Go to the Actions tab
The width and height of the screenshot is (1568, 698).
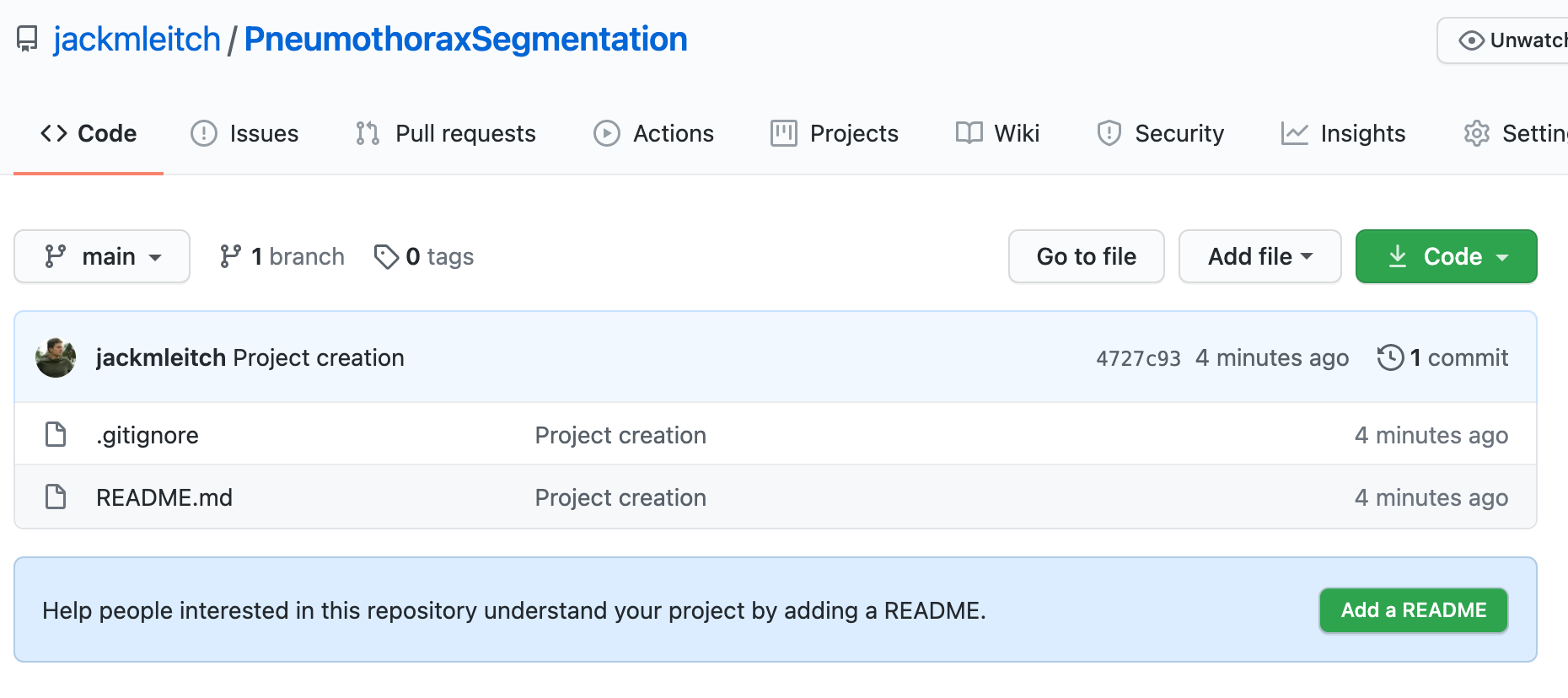[653, 133]
